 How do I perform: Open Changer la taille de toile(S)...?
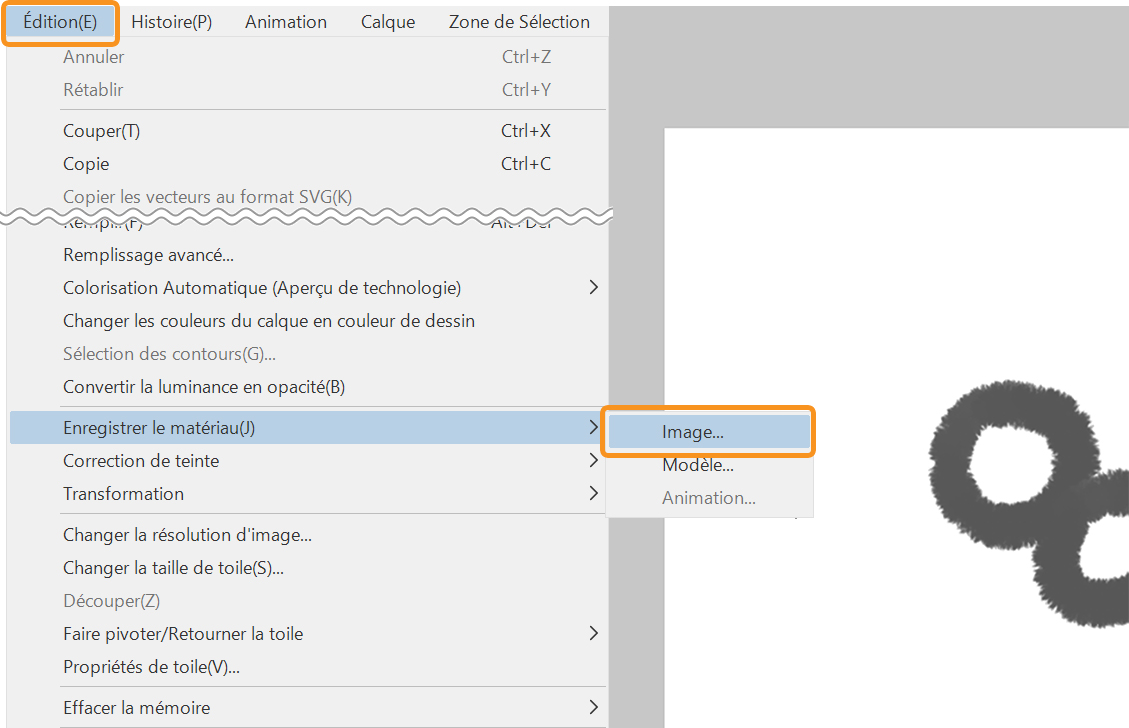[173, 568]
